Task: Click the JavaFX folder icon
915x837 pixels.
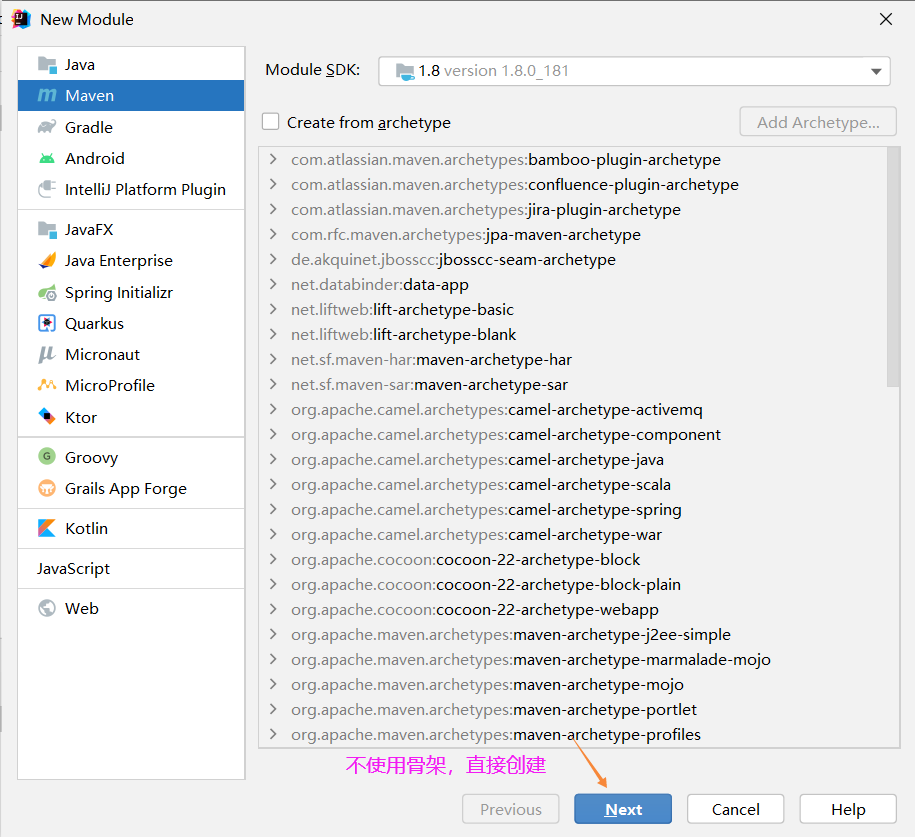Action: [x=47, y=229]
